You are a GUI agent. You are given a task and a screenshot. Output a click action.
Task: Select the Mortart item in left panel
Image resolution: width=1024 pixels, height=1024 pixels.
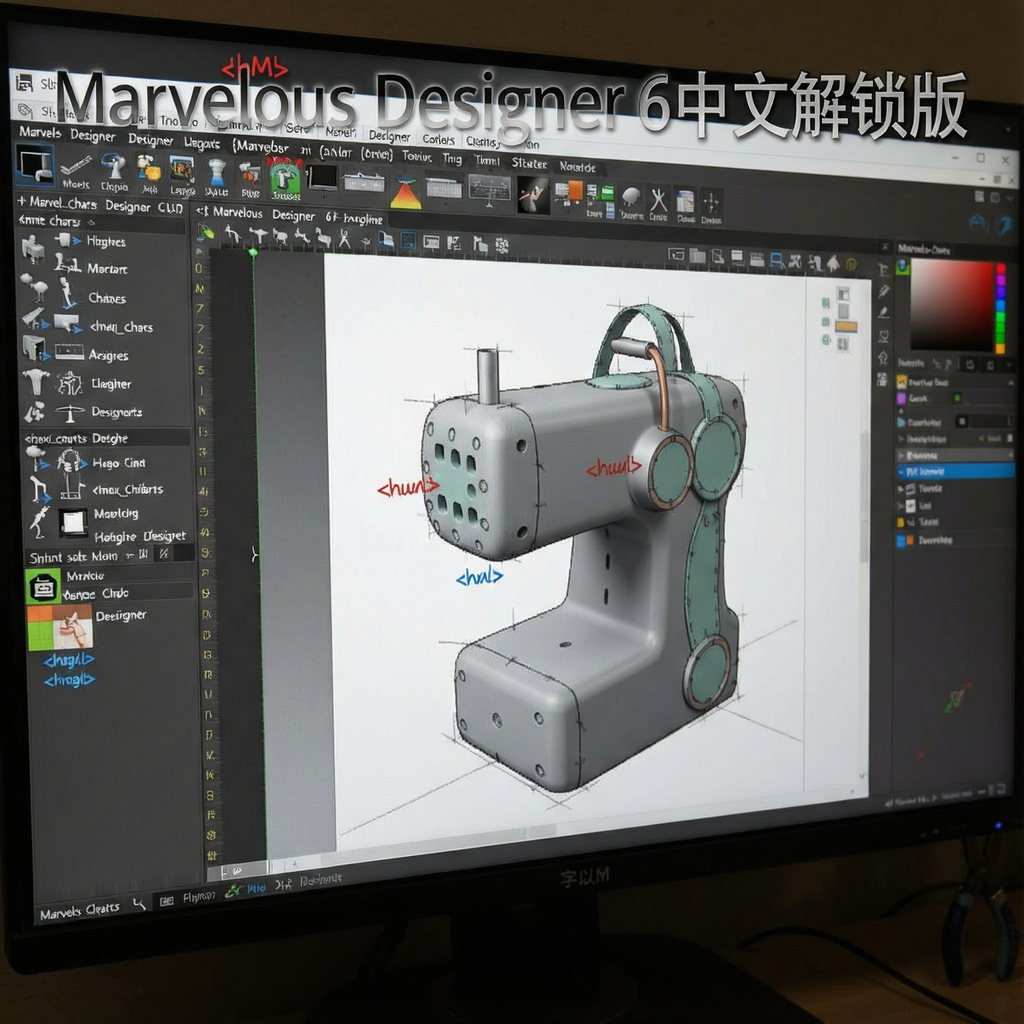(107, 268)
